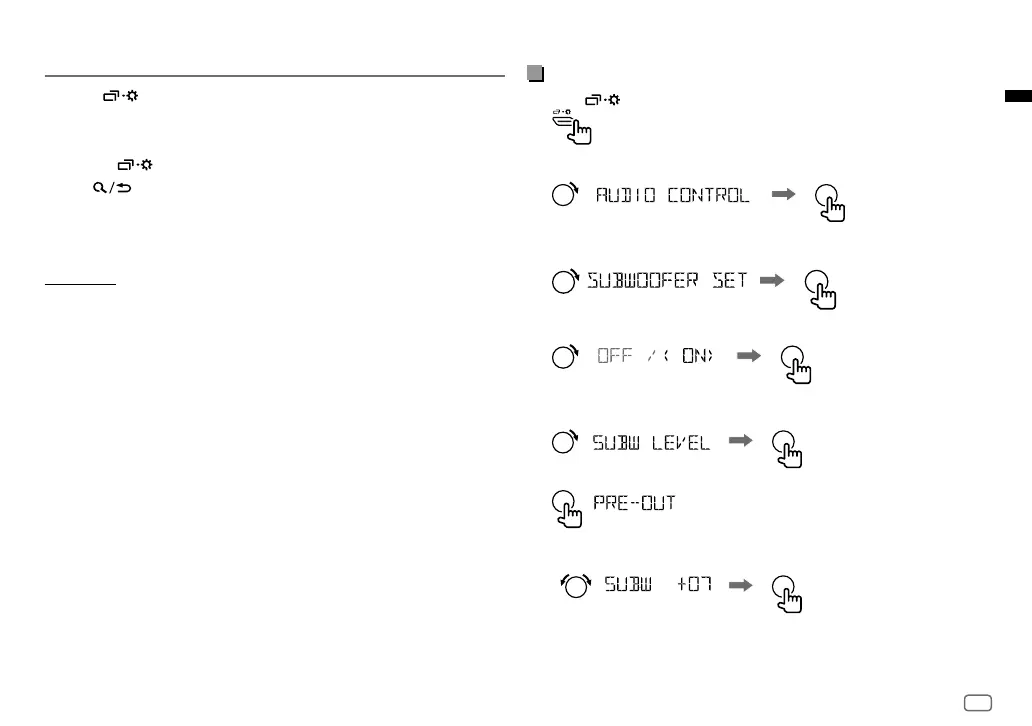Screen dimensions: 1032x726
Task: Select the OFF option text
Action: [x=615, y=355]
